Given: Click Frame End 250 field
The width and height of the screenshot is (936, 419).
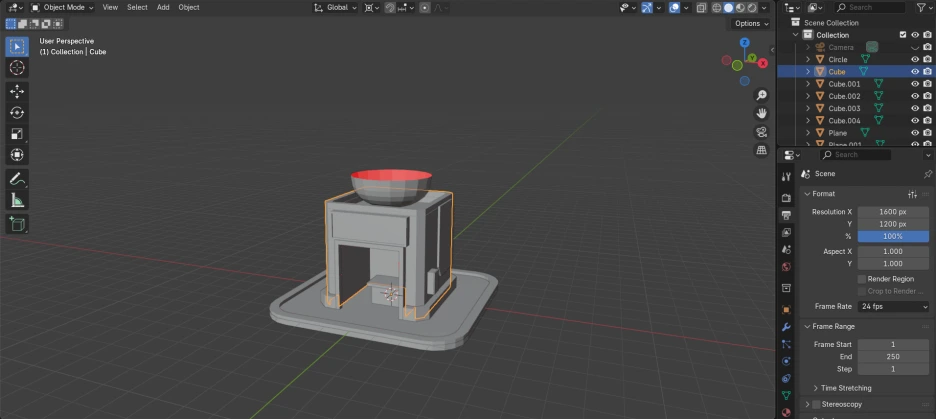Looking at the screenshot, I should tap(893, 356).
